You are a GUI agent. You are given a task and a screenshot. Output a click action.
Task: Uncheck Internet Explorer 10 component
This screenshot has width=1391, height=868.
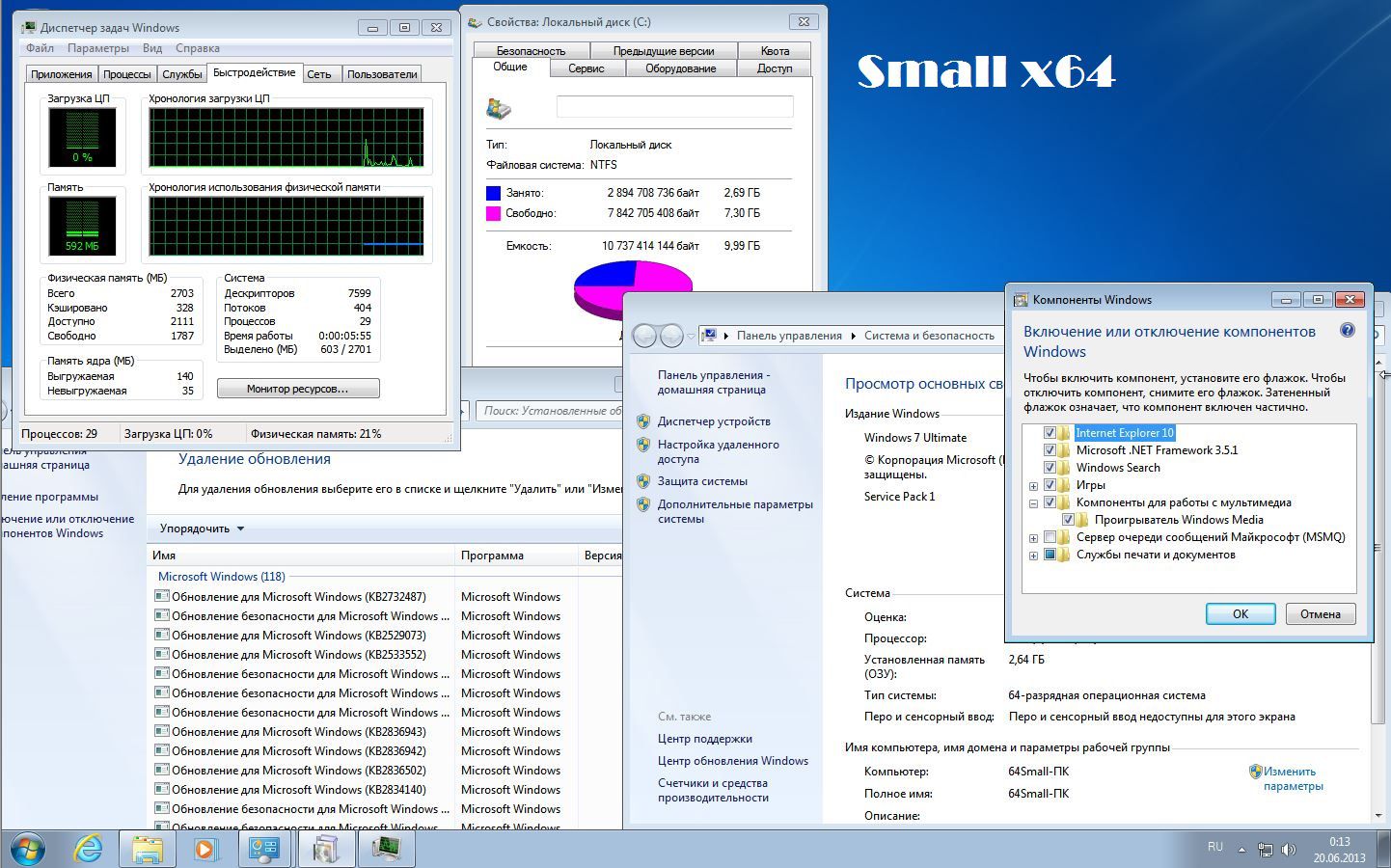point(1050,433)
